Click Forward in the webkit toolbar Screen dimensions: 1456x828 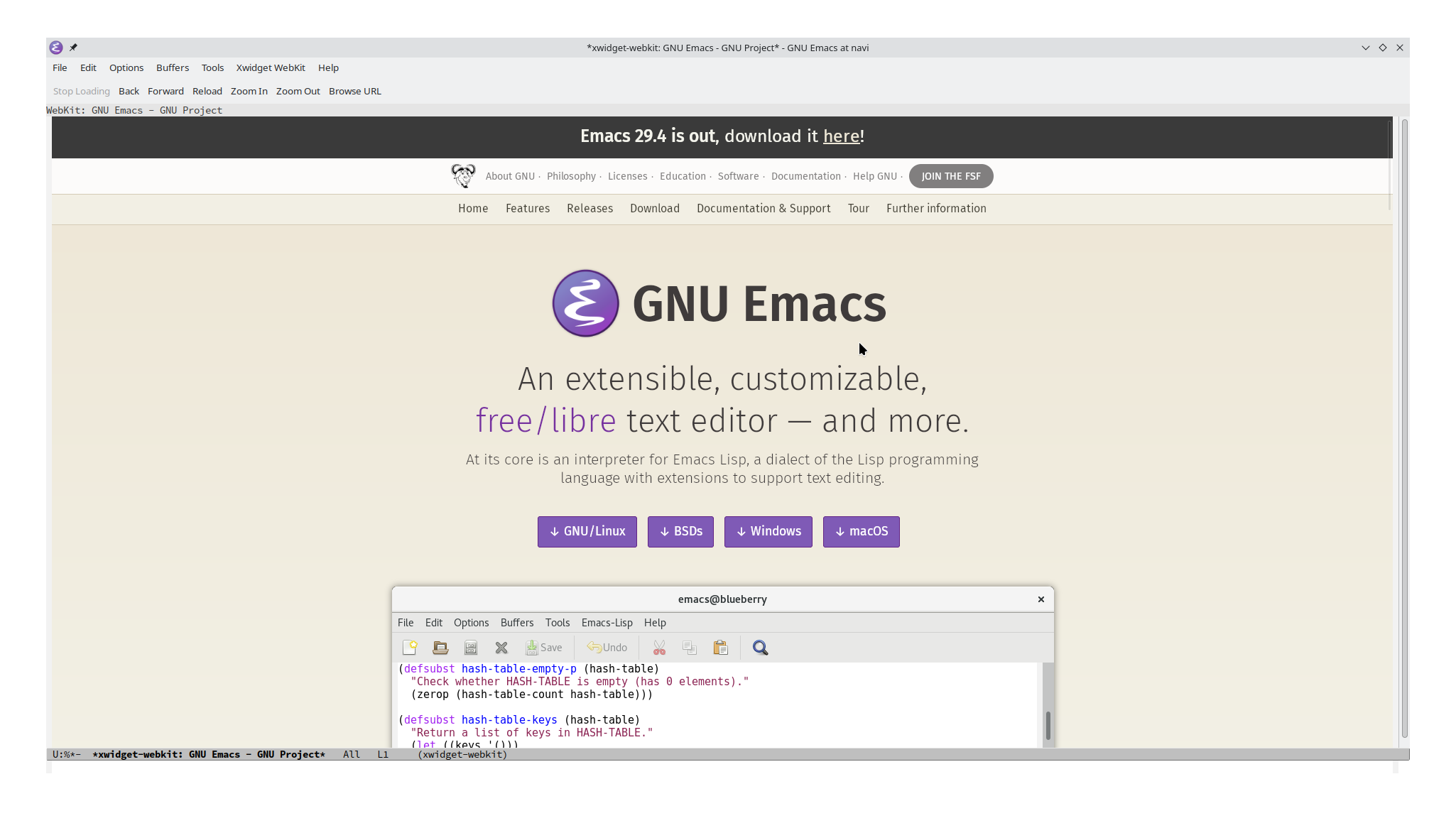[x=165, y=91]
